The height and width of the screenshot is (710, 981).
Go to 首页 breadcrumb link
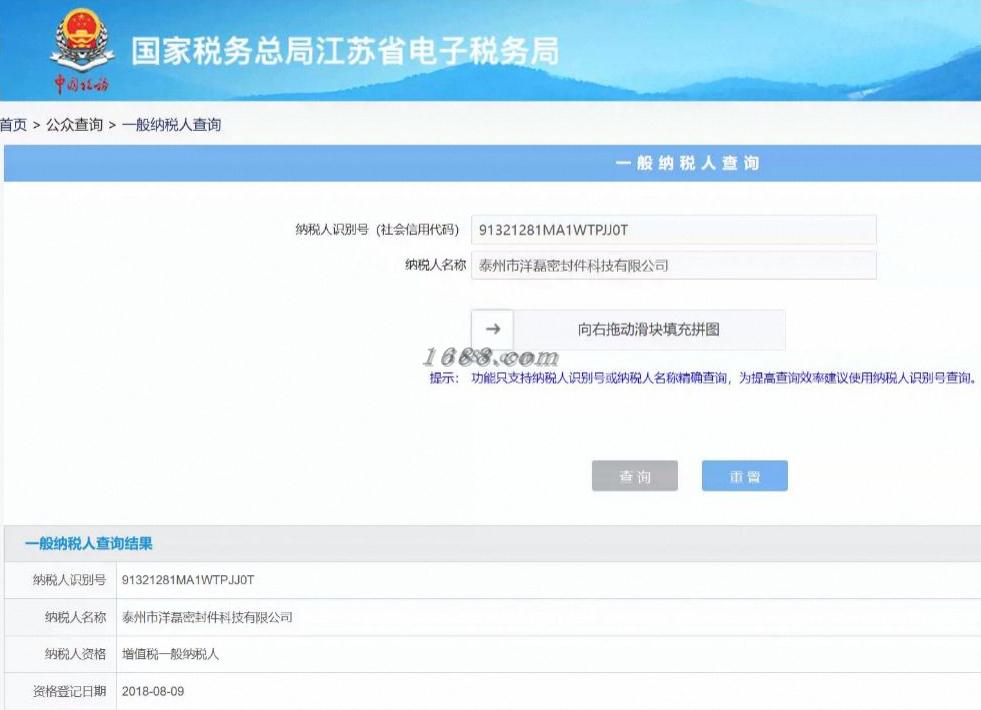pyautogui.click(x=14, y=124)
